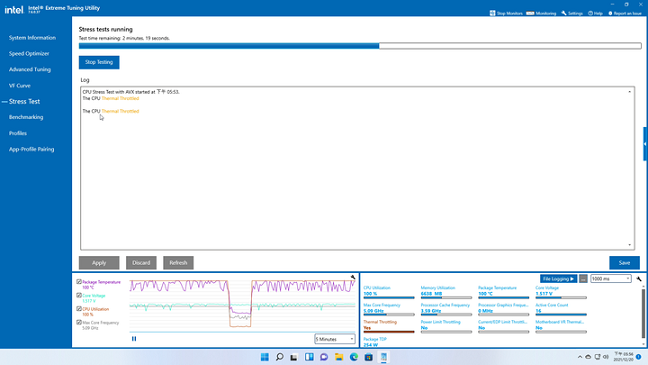Pause the monitoring graph

134,339
